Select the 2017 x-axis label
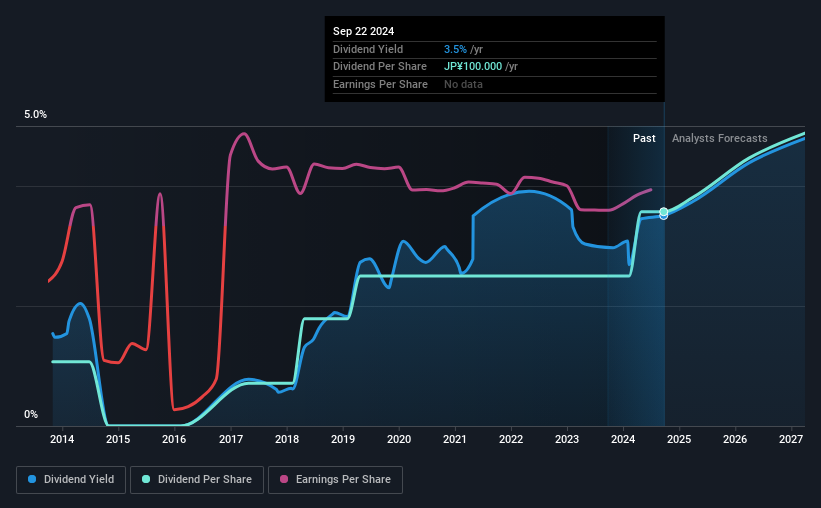The height and width of the screenshot is (508, 821). coord(230,439)
